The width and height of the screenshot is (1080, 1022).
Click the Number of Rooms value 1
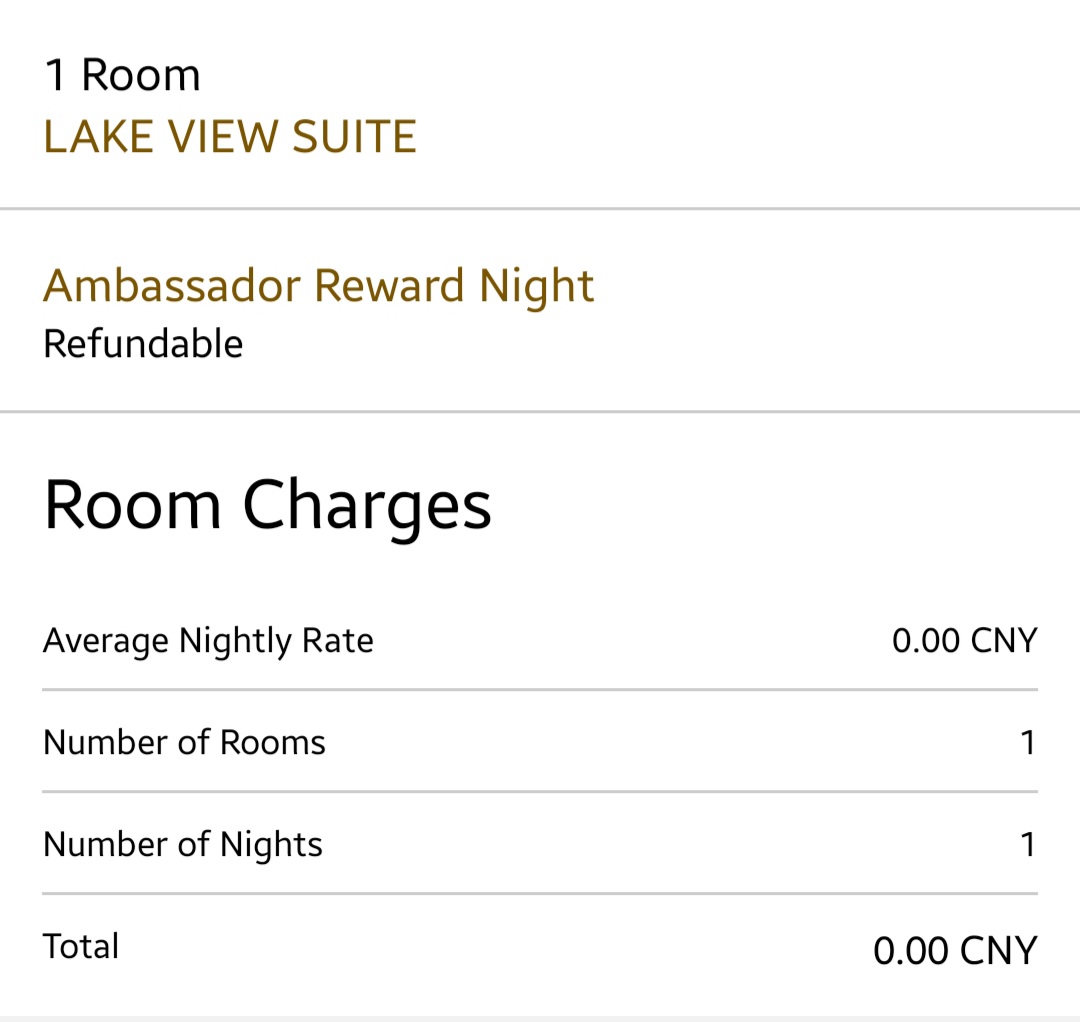click(x=1027, y=743)
